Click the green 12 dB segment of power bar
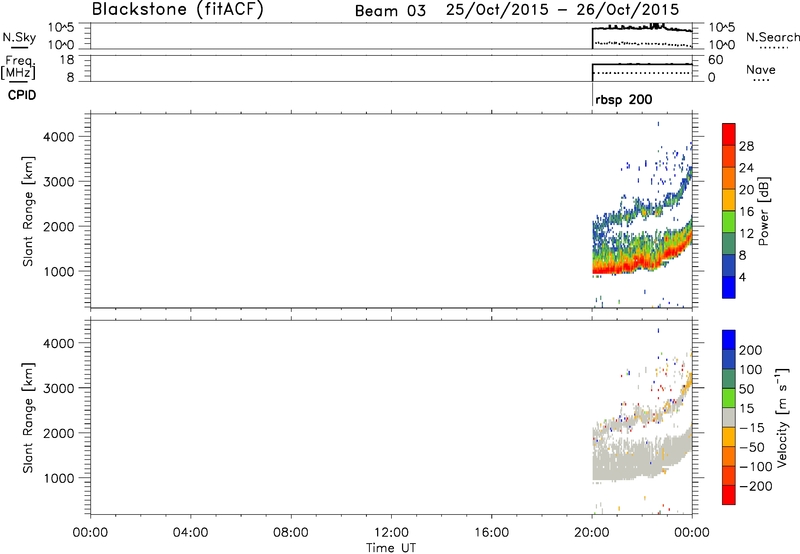This screenshot has width=800, height=554. tap(729, 221)
